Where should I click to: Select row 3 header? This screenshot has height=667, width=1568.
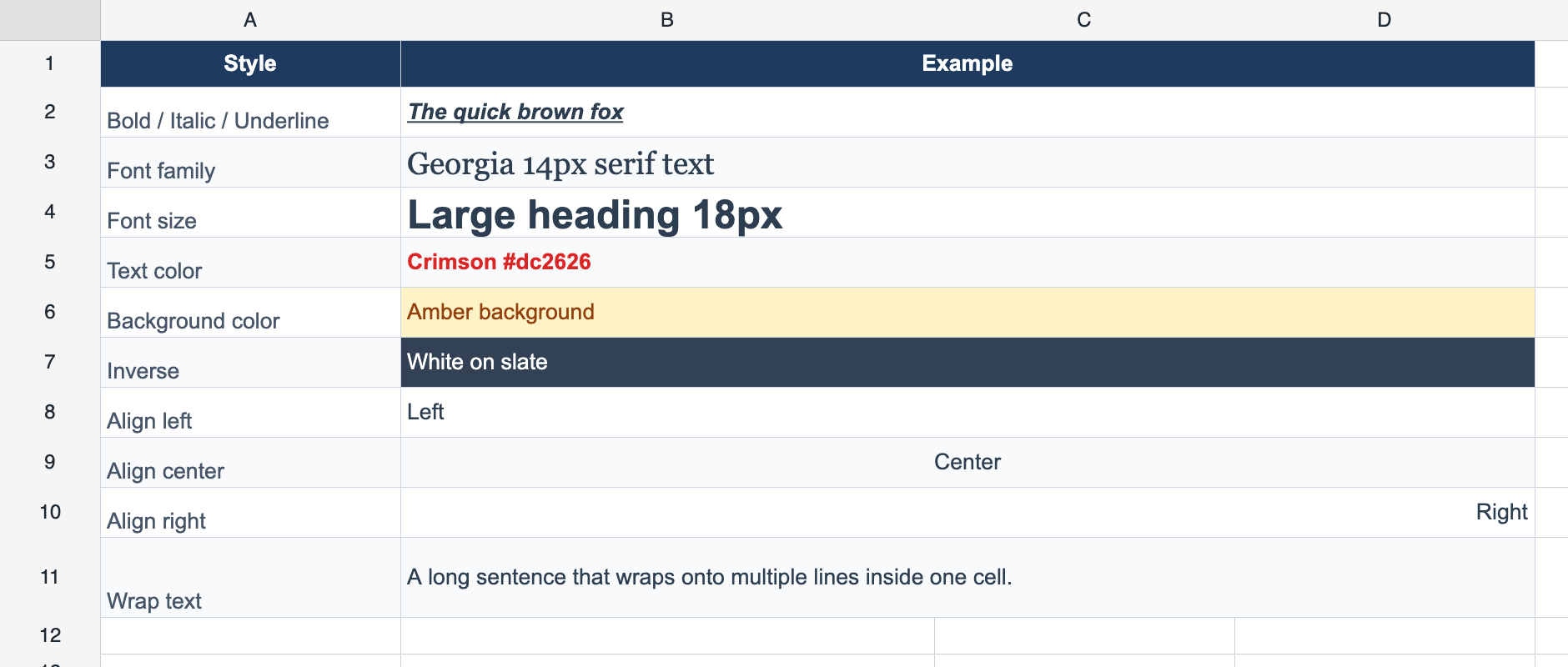point(50,162)
